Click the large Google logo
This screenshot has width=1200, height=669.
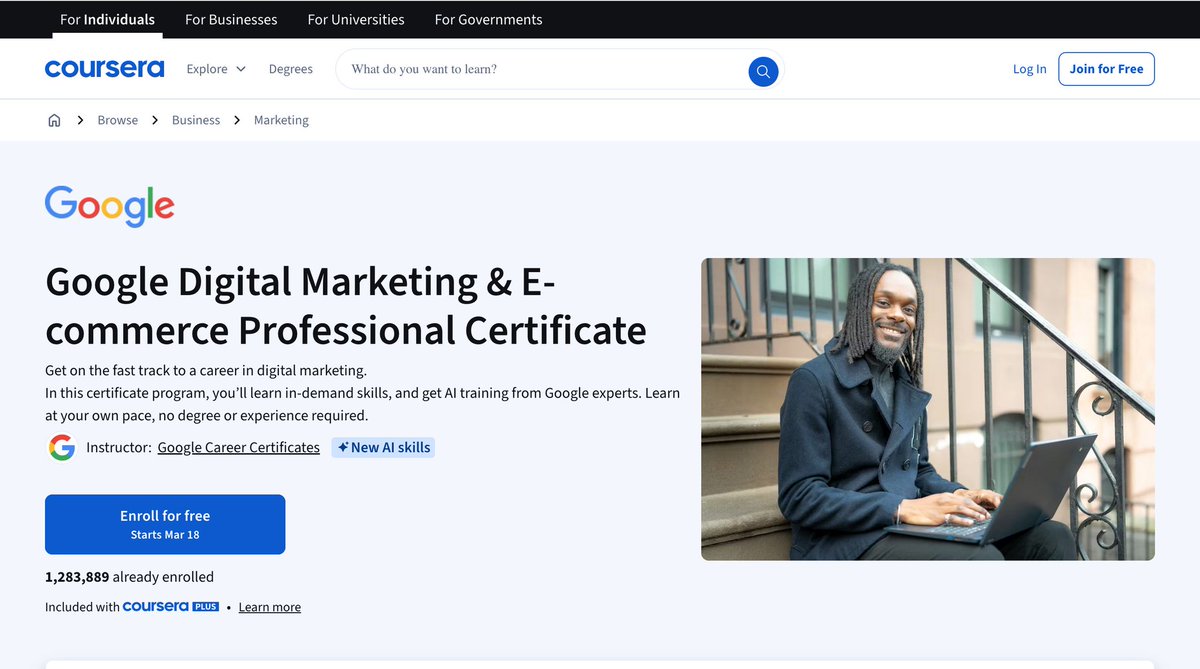[110, 206]
